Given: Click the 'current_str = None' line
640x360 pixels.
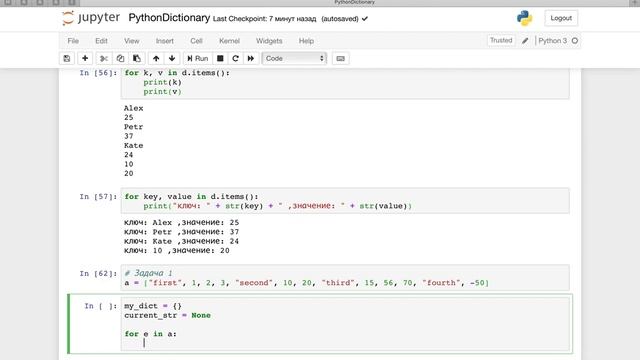Looking at the screenshot, I should tap(167, 316).
